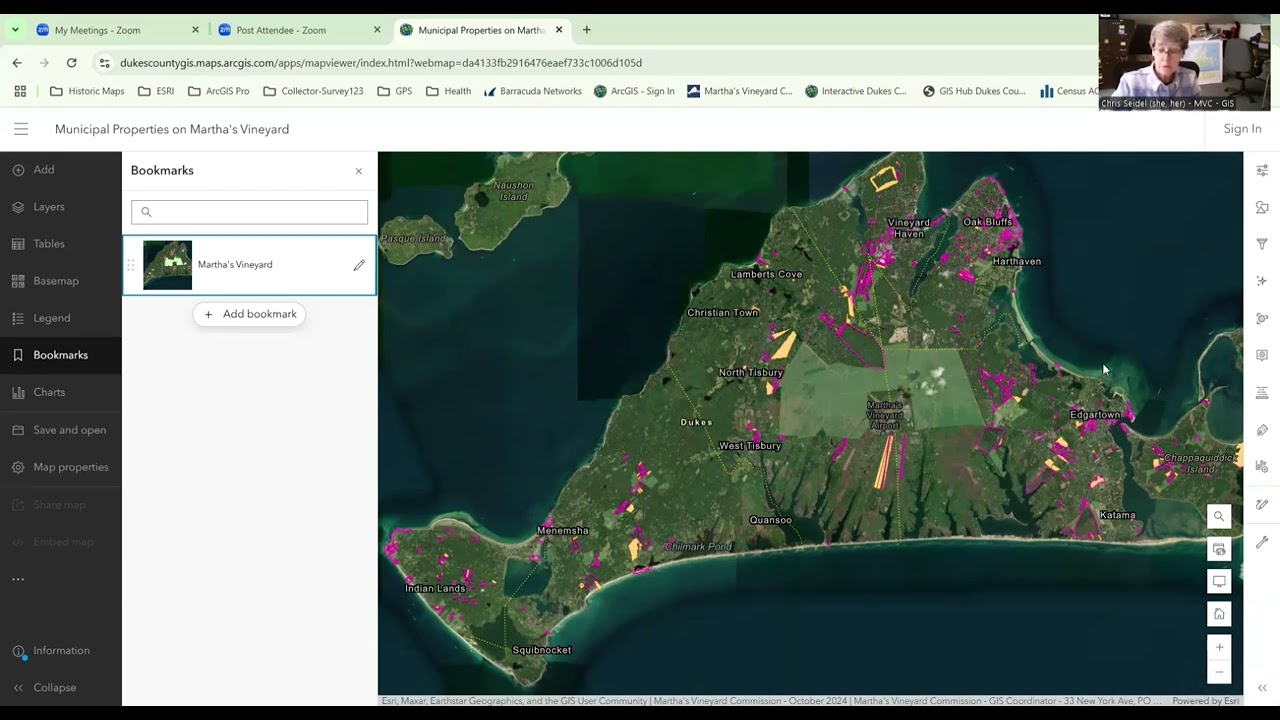The height and width of the screenshot is (720, 1280).
Task: Open the ESRI bookmark folder
Action: 156,91
